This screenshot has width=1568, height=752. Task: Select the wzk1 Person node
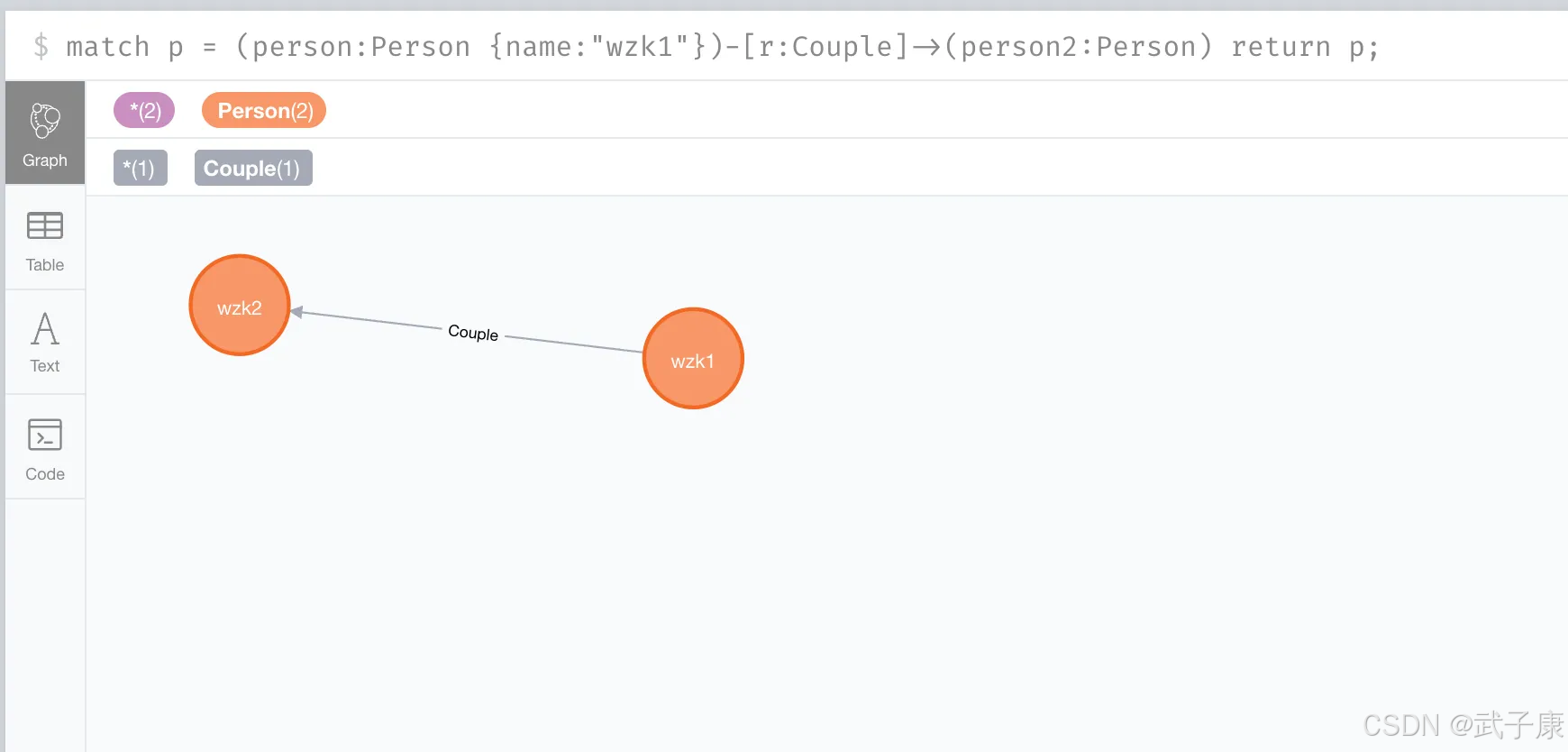[692, 358]
